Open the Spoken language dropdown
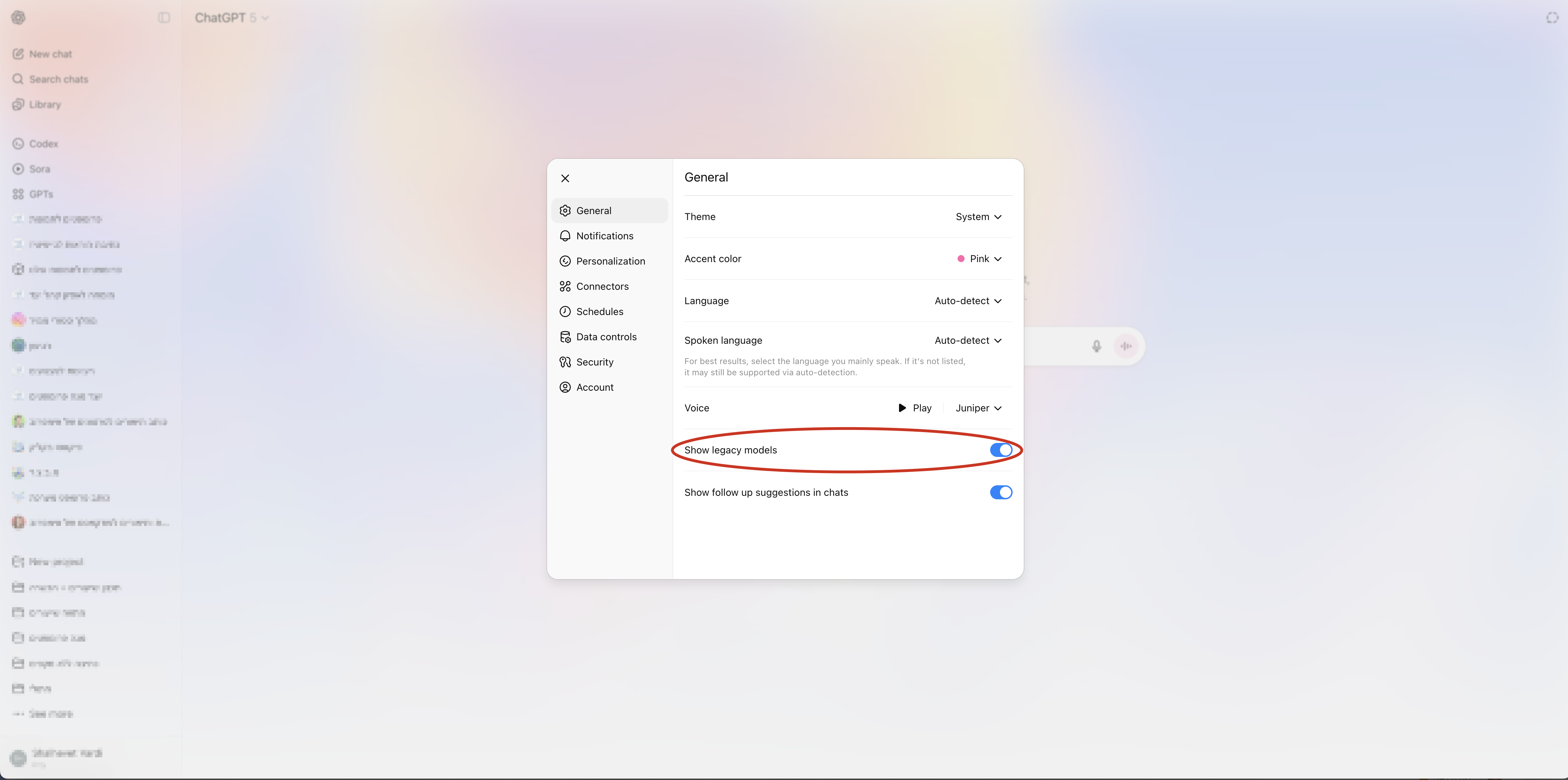The image size is (1568, 780). 968,340
